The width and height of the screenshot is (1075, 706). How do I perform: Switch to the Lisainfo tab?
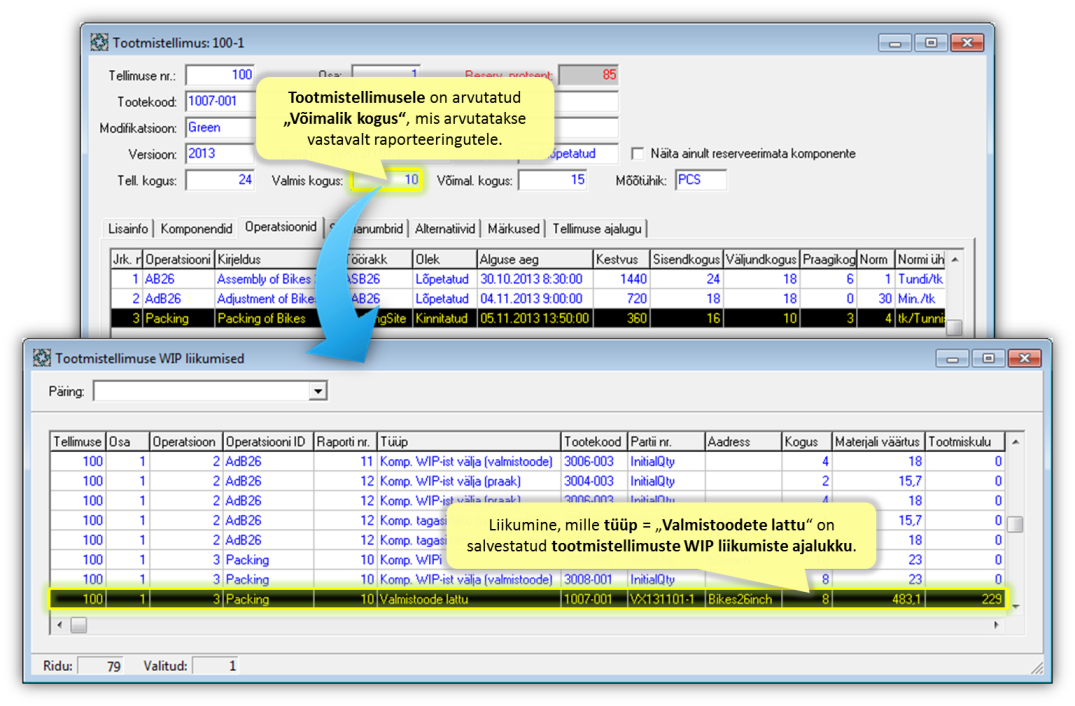(128, 229)
